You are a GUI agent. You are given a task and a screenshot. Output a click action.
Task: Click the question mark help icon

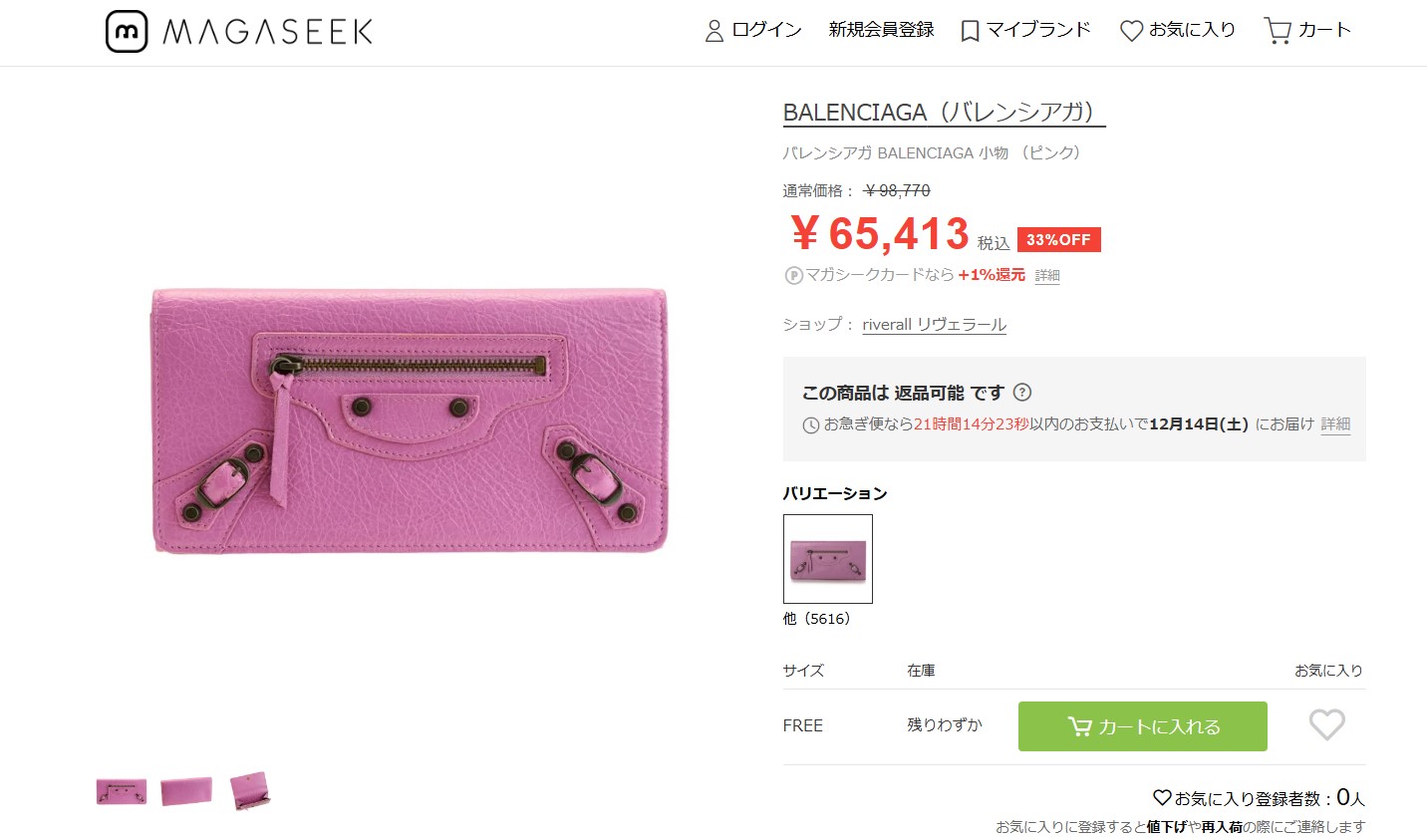click(x=1022, y=393)
